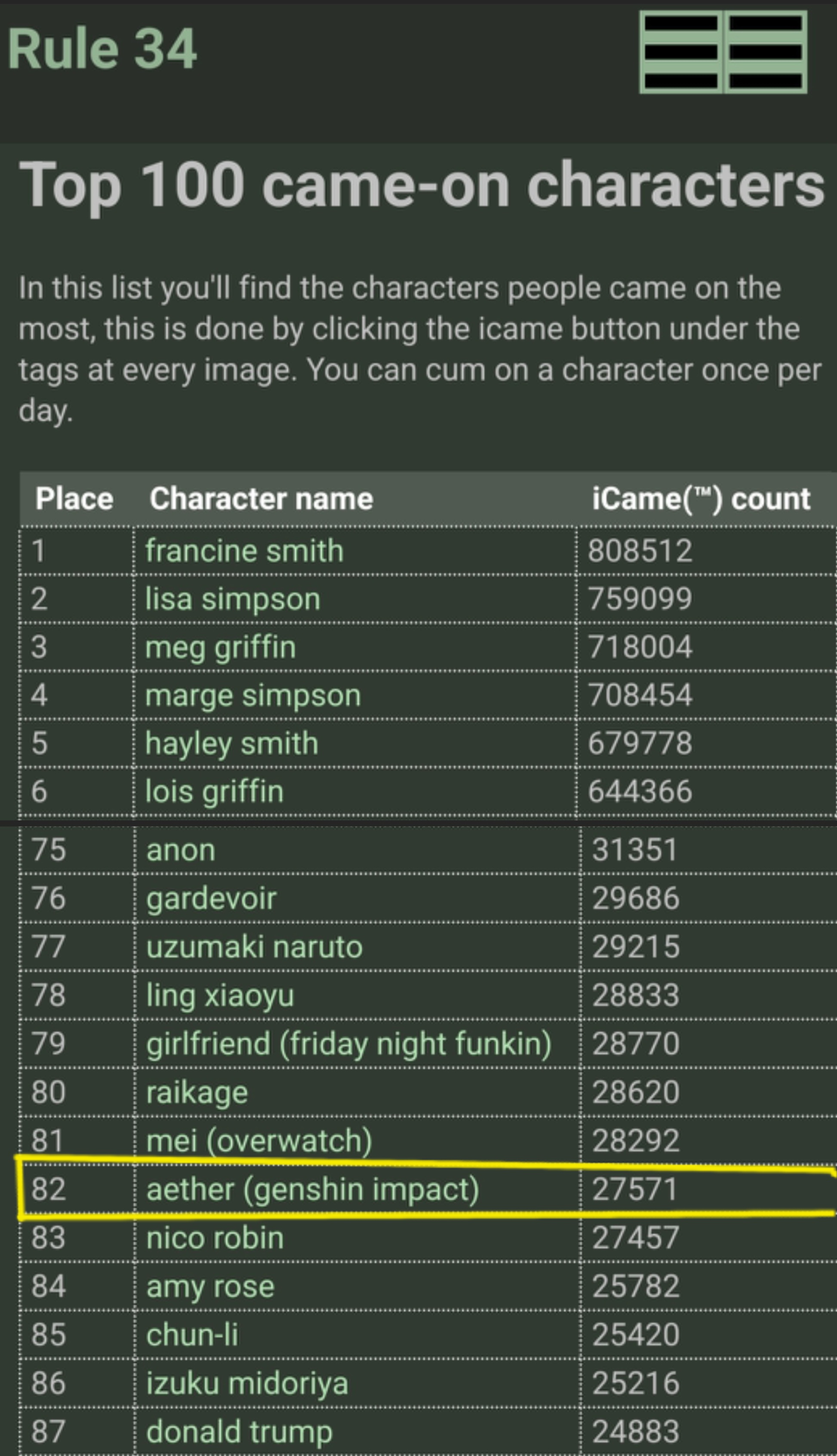Screen dimensions: 837x1456
Task: Select the uzumaki naruto entry
Action: pyautogui.click(x=255, y=947)
